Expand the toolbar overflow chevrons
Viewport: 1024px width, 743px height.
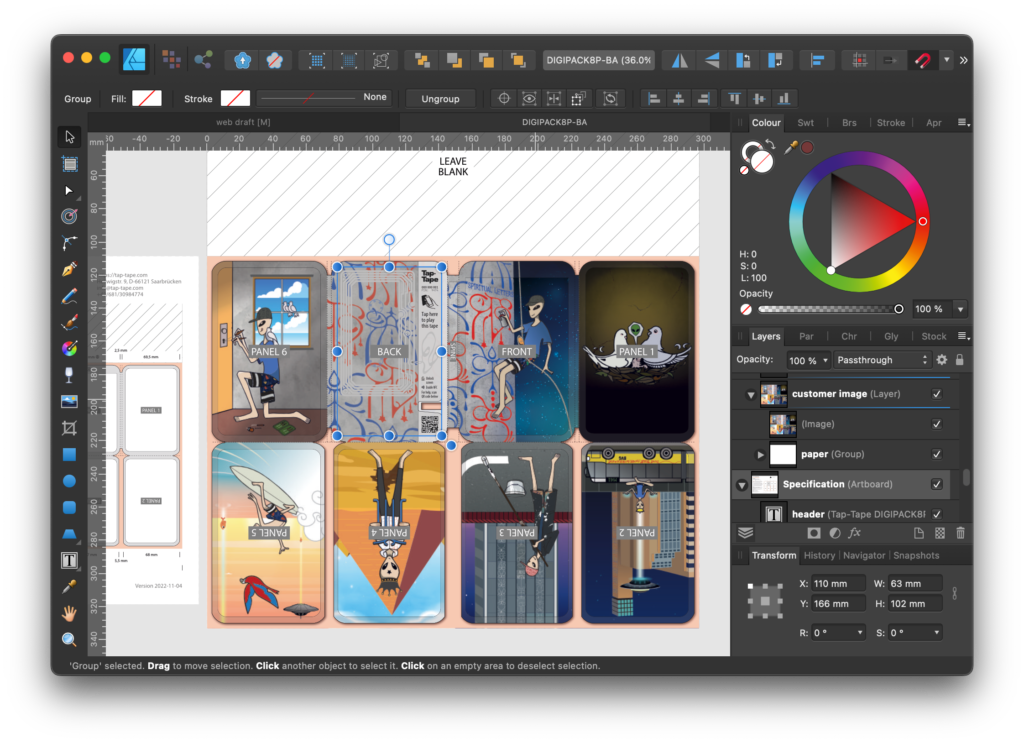point(963,61)
